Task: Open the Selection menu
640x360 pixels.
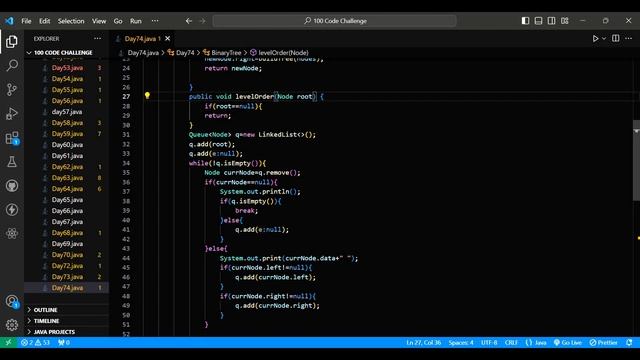Action: (71, 21)
